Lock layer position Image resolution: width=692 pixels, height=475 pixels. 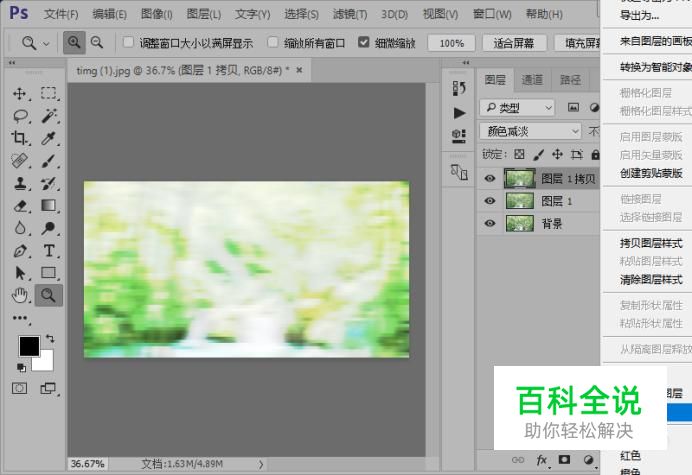point(557,154)
